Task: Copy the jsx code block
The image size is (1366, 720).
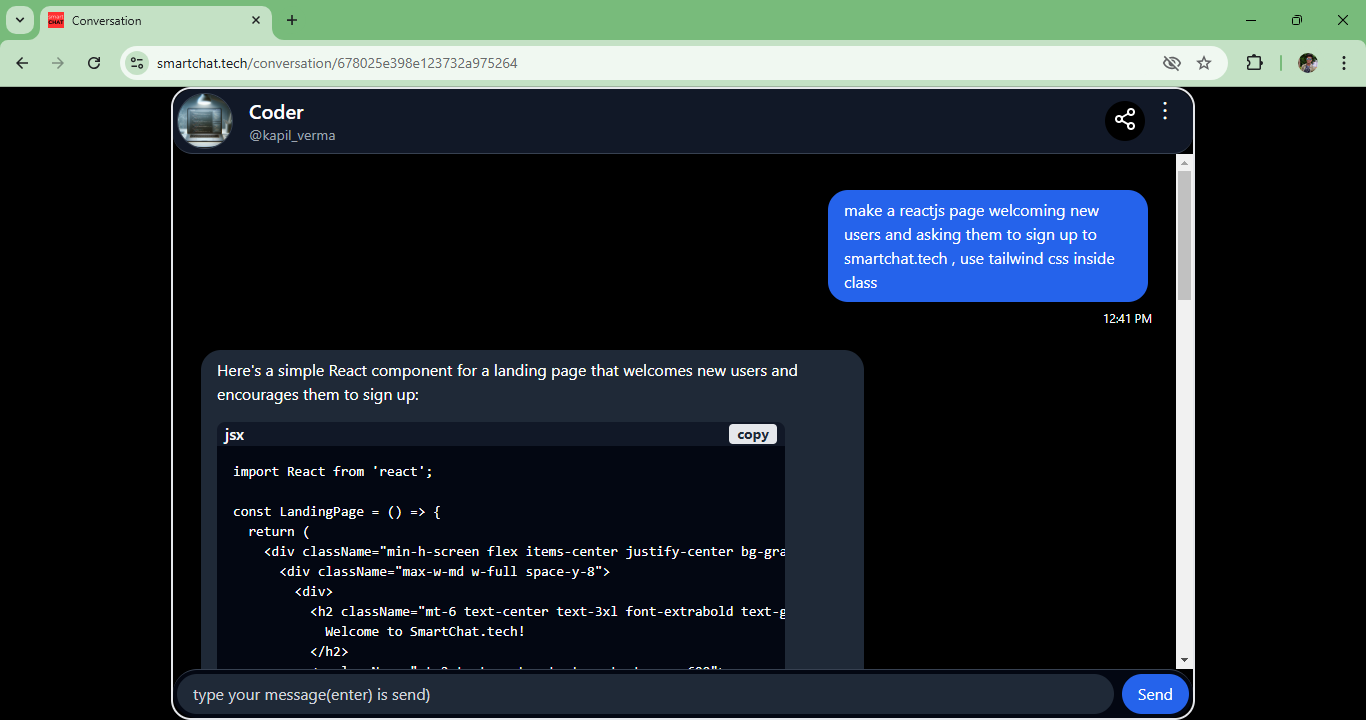Action: [753, 434]
